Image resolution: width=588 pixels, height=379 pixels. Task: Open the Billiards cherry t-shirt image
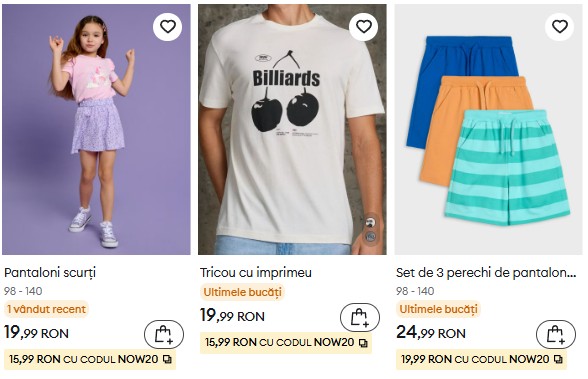coord(292,129)
